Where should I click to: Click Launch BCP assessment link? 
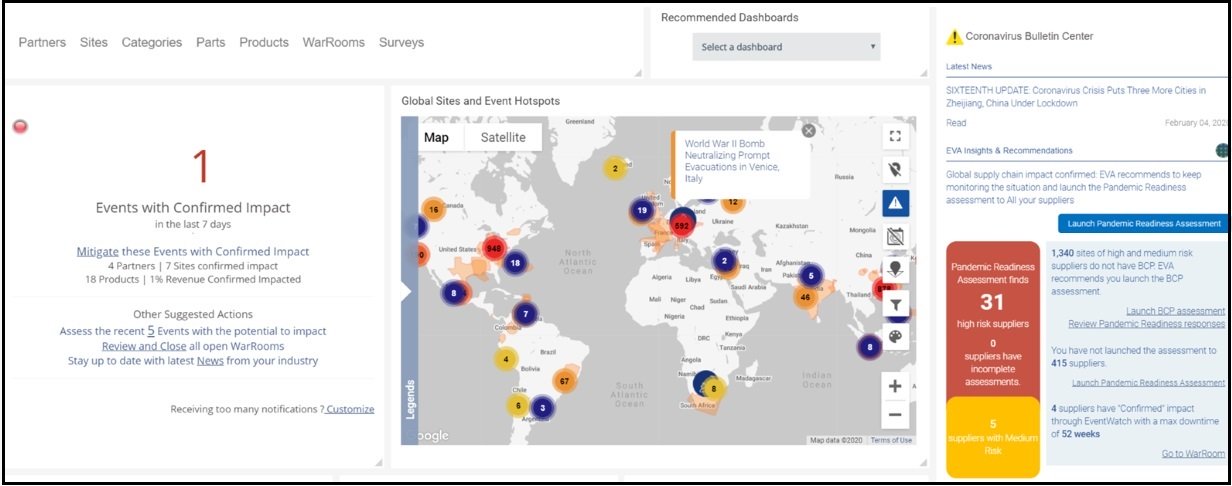point(1175,311)
